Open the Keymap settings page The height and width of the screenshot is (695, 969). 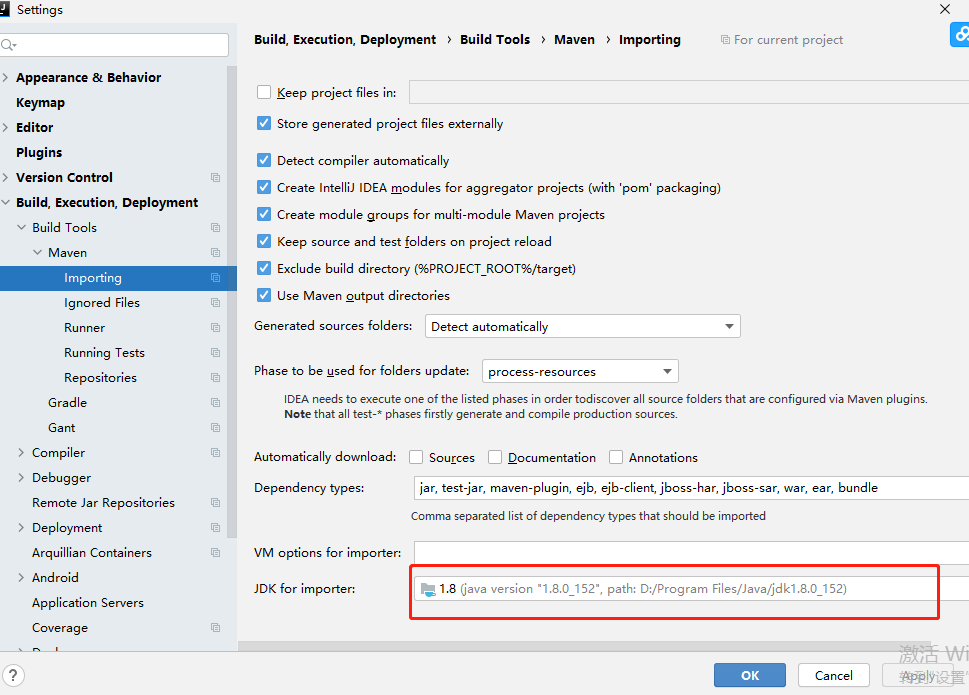click(x=40, y=103)
